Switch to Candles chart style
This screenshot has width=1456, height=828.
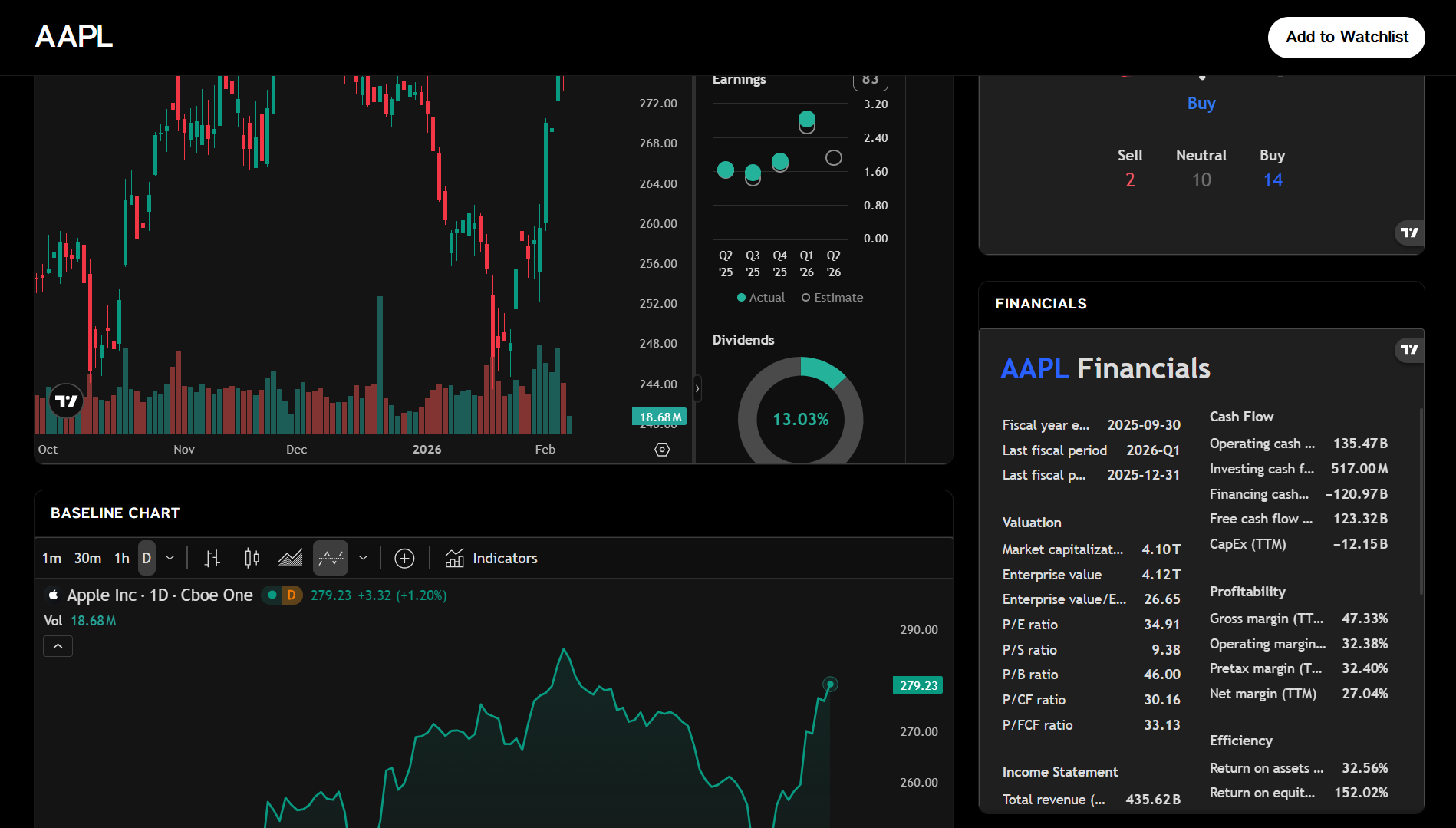click(252, 559)
